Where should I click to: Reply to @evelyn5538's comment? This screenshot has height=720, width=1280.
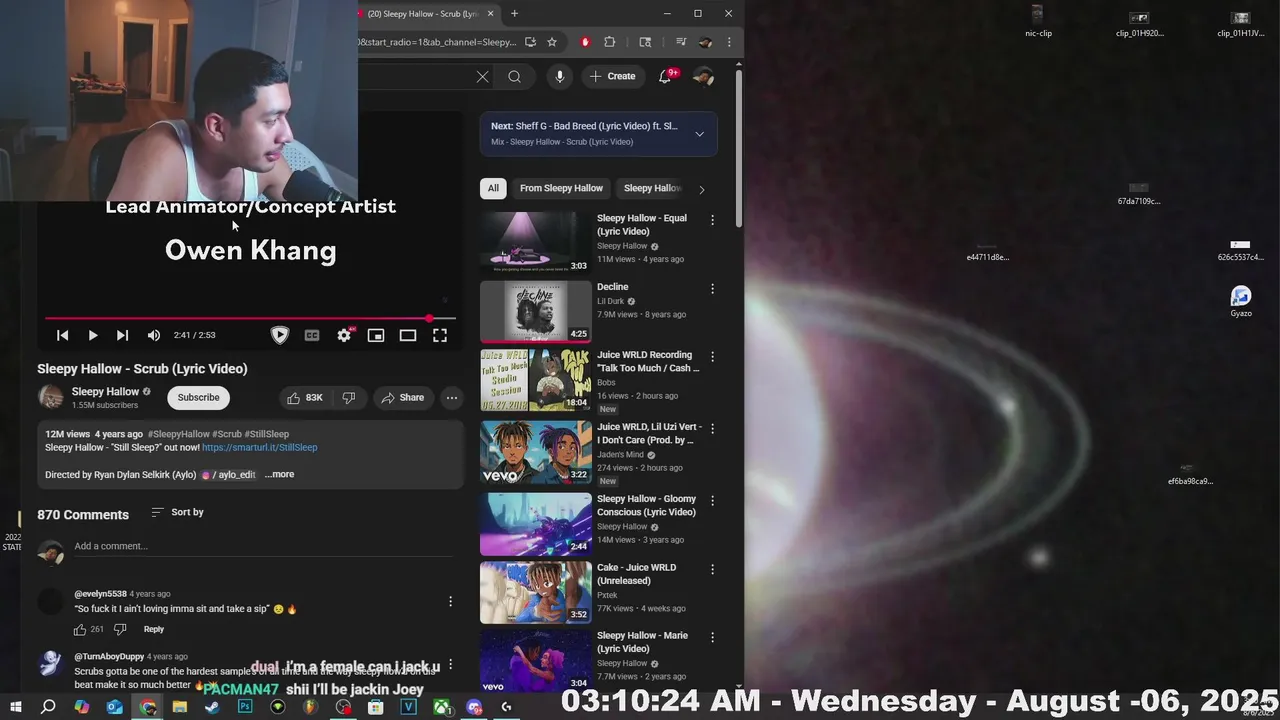click(x=153, y=630)
